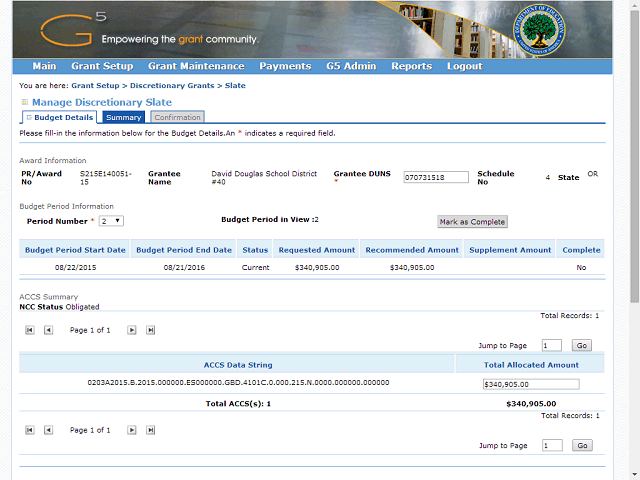This screenshot has width=640, height=480.
Task: Go to last page in lower ACCS pager
Action: (151, 430)
